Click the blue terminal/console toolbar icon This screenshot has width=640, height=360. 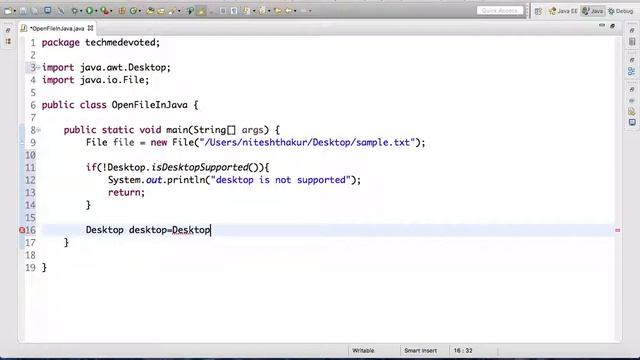[48, 11]
